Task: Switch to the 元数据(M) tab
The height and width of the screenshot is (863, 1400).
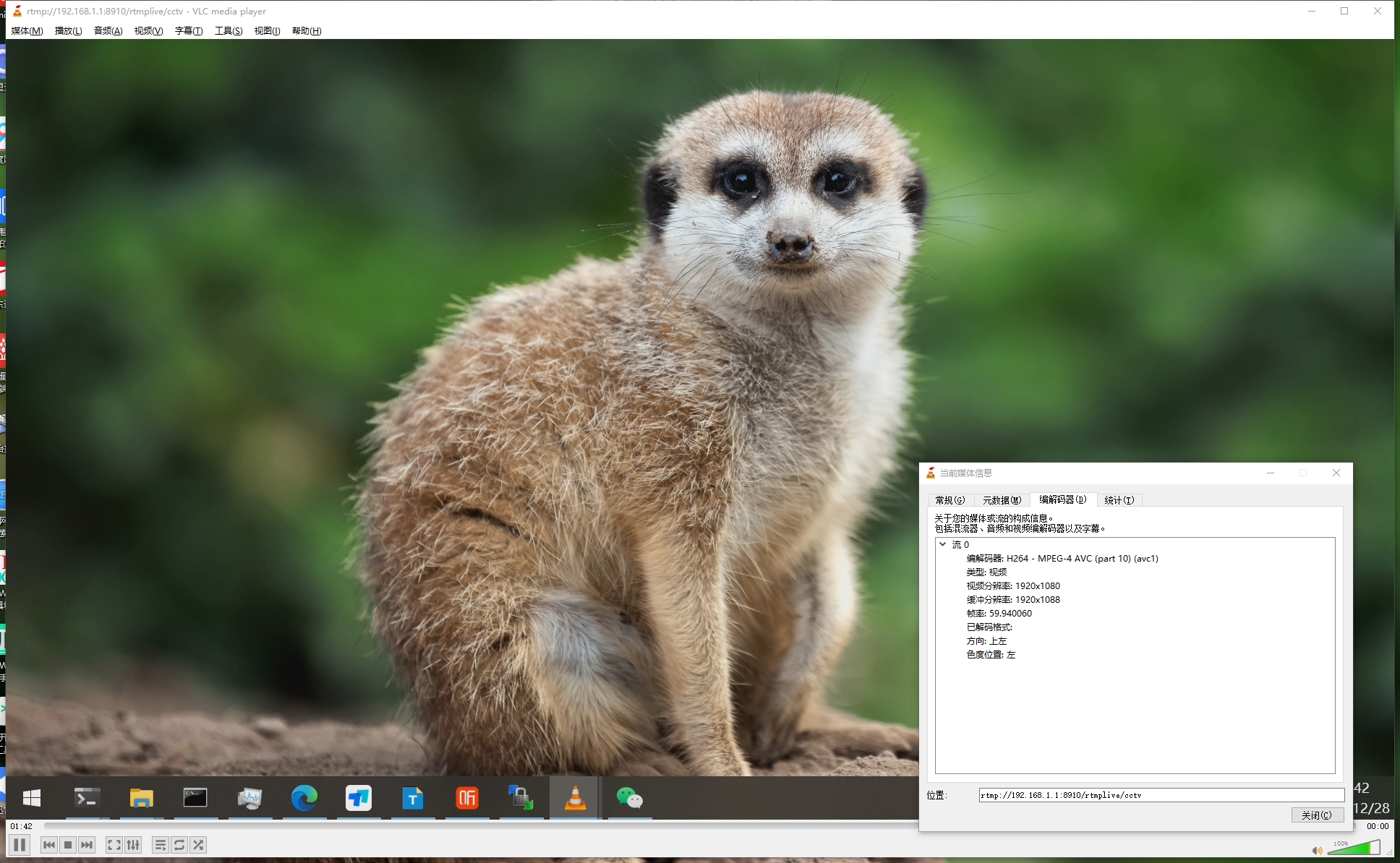Action: [x=1002, y=500]
